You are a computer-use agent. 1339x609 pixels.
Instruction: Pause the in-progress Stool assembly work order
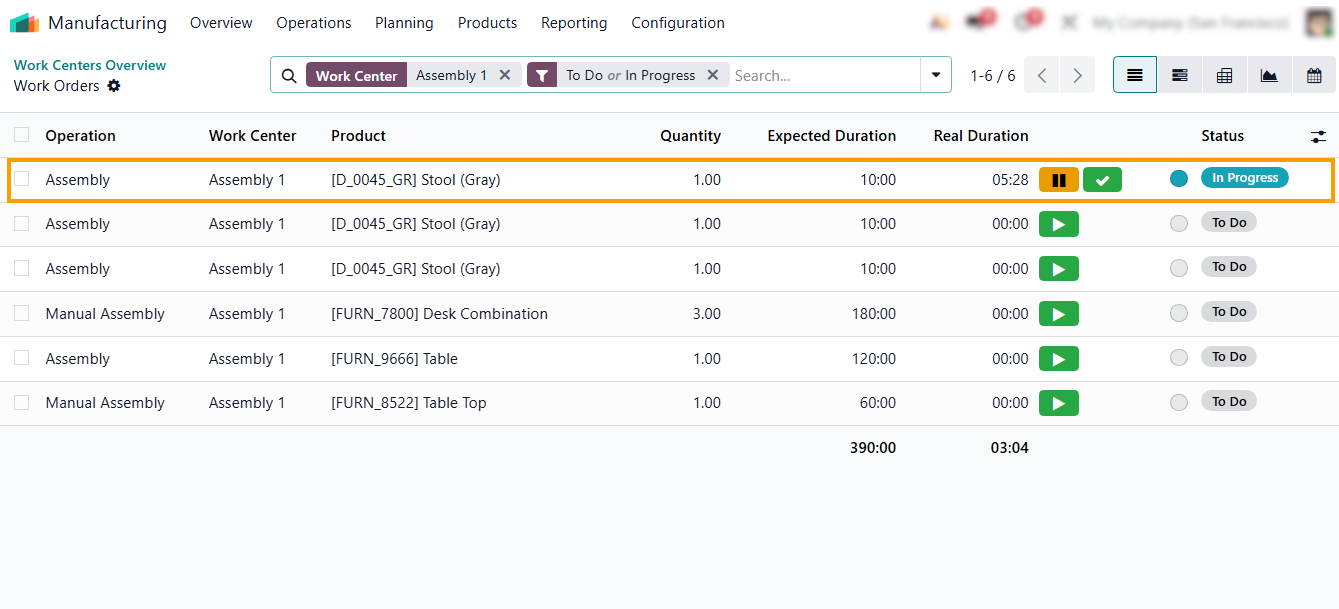[1058, 180]
